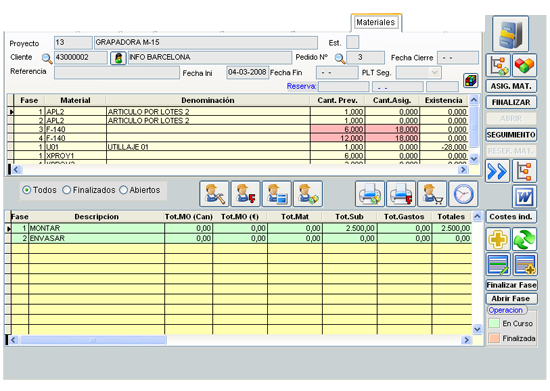
Task: Click the add row icon with plus
Action: pyautogui.click(x=524, y=265)
